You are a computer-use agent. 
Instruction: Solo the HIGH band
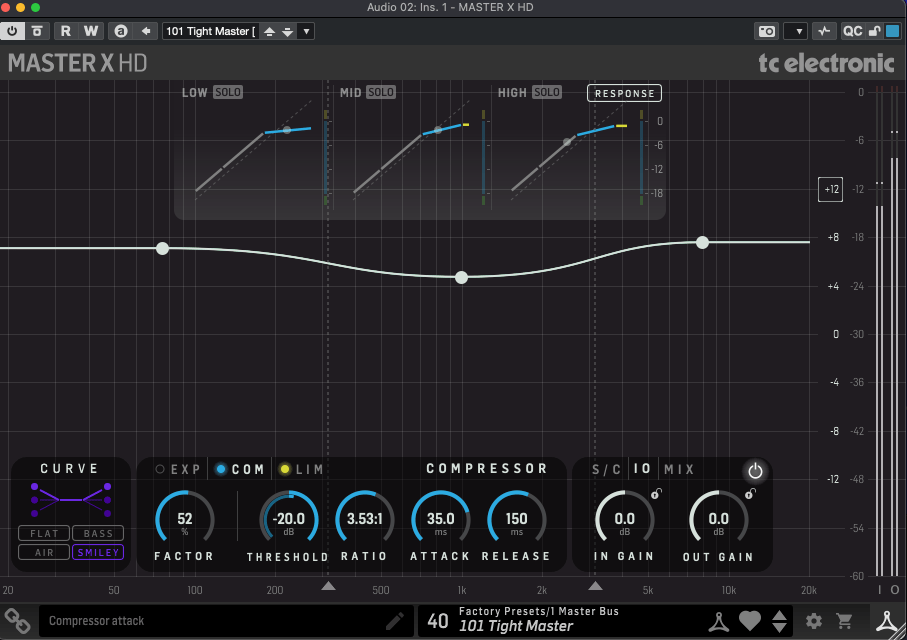pyautogui.click(x=546, y=92)
